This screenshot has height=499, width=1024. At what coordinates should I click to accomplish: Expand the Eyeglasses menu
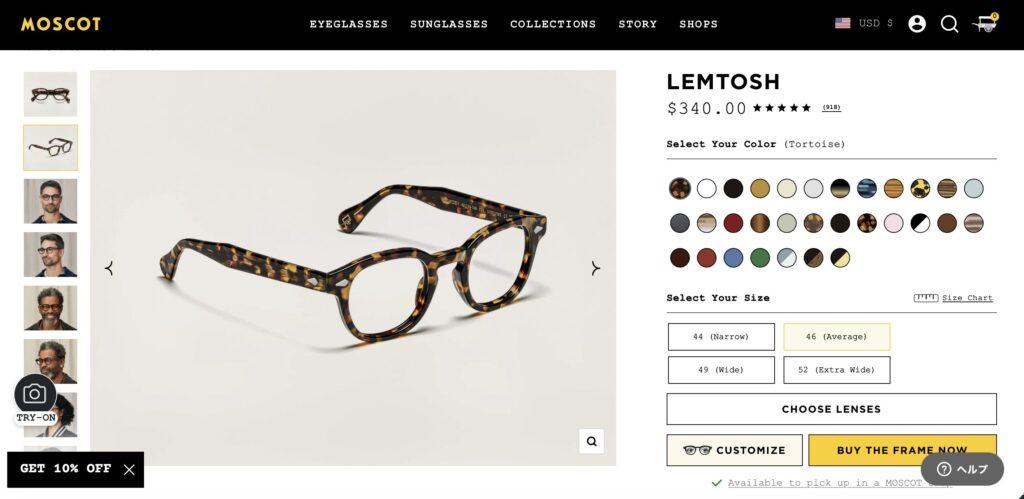[348, 24]
